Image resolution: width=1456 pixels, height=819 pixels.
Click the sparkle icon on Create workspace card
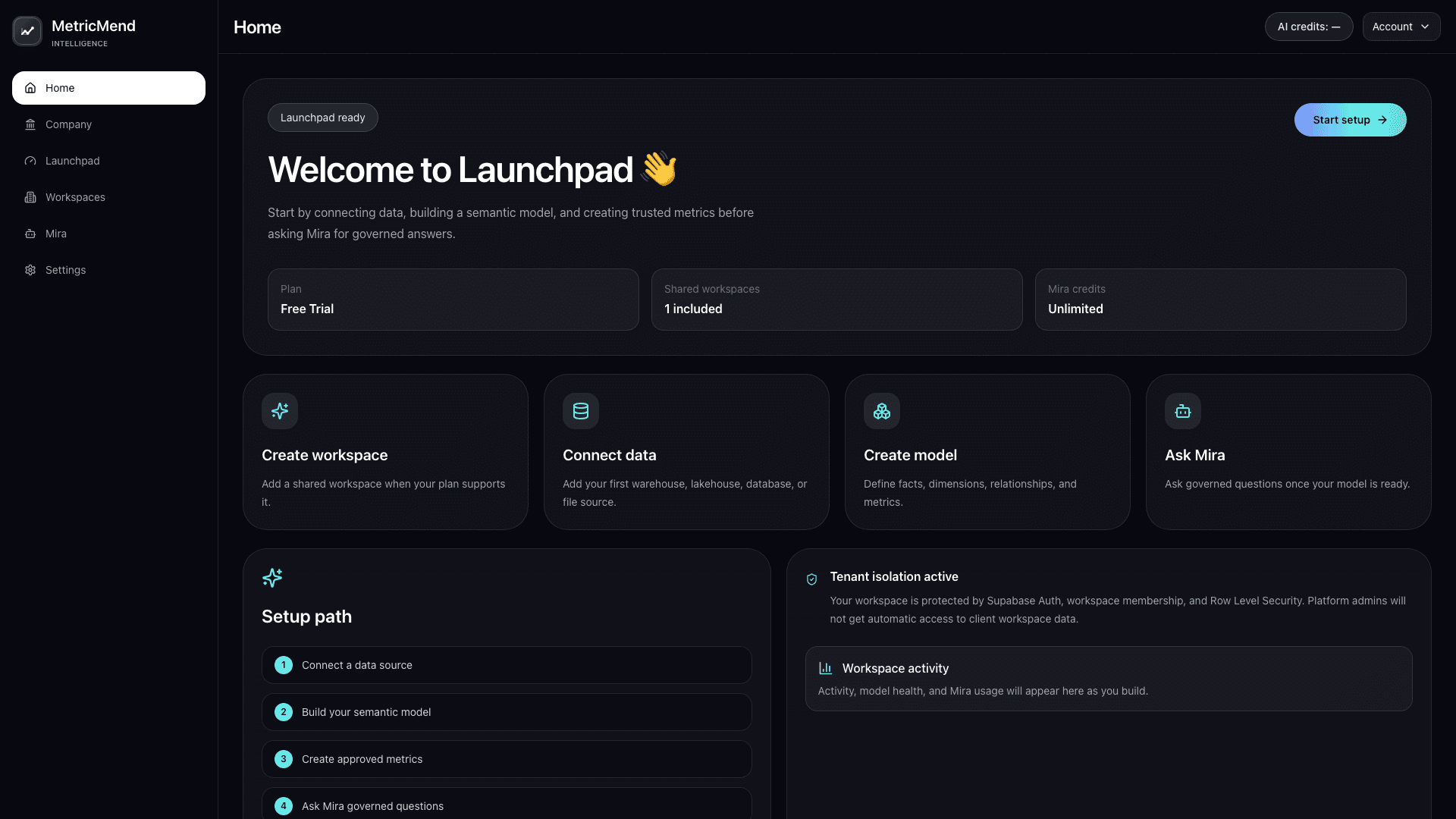click(280, 411)
